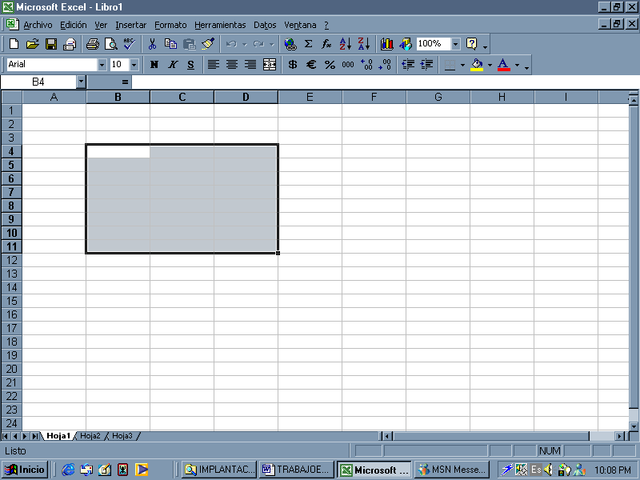
Task: Toggle Merge and Center
Action: point(269,64)
